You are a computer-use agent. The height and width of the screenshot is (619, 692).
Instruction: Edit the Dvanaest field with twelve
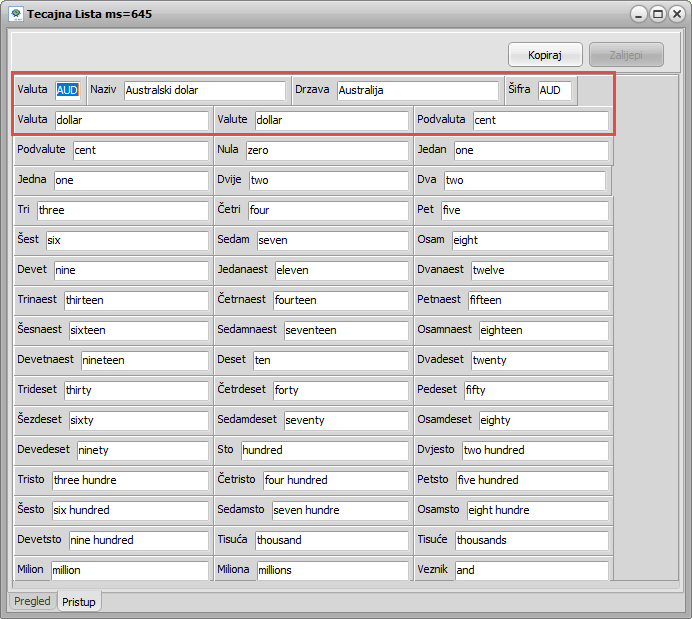[539, 270]
